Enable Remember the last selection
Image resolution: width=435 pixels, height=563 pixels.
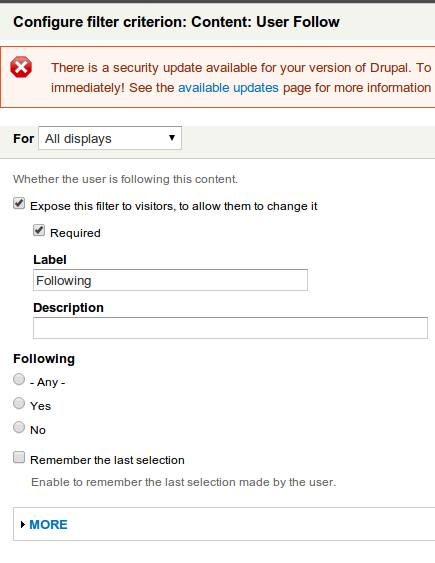coord(19,457)
